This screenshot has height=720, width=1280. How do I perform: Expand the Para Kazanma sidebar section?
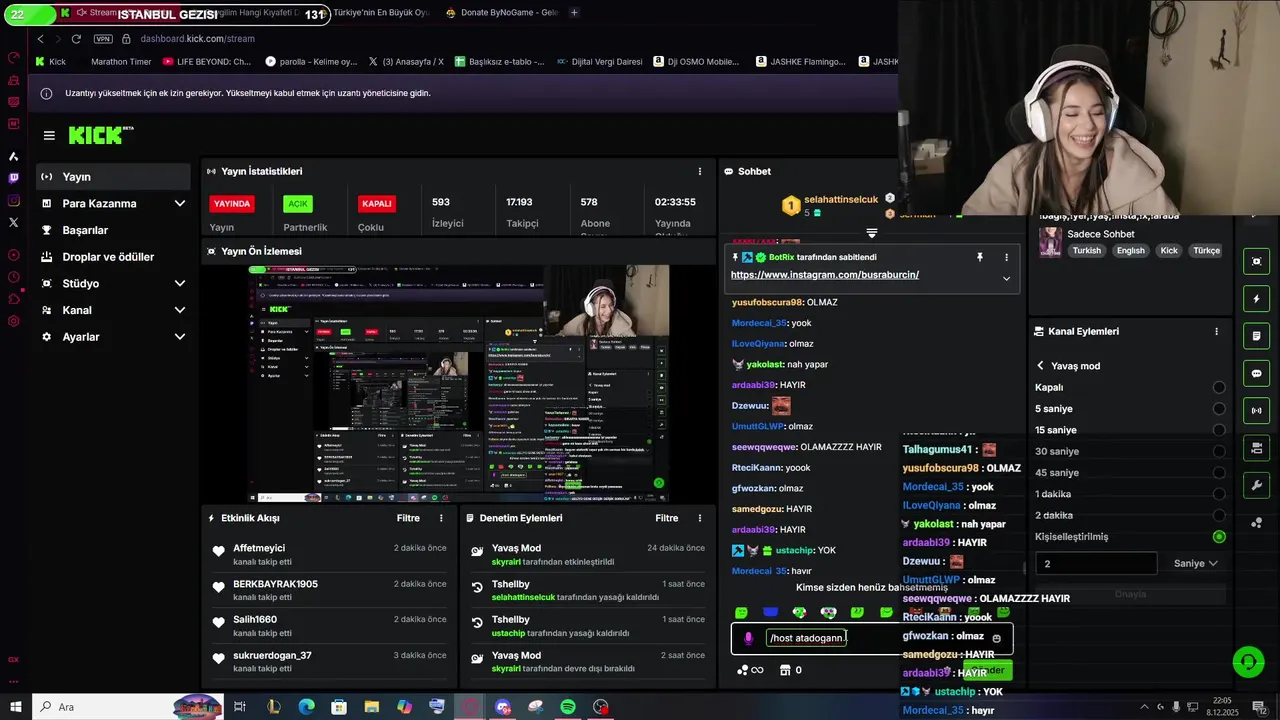click(180, 203)
